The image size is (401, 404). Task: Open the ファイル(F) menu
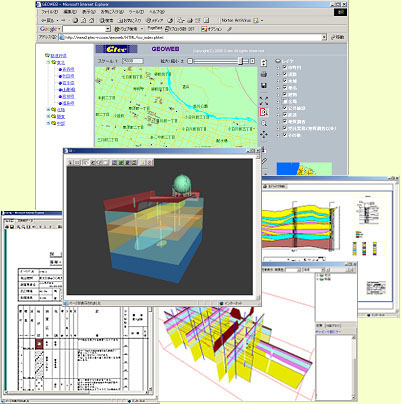50,12
